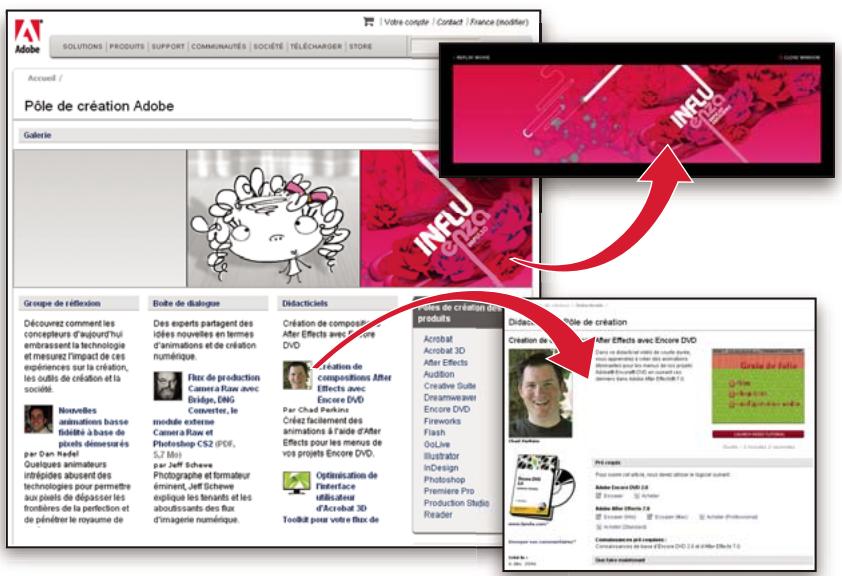Open Optimisation de l'interface utilisateur link
Viewport: 842px width, 576px height.
(x=346, y=492)
